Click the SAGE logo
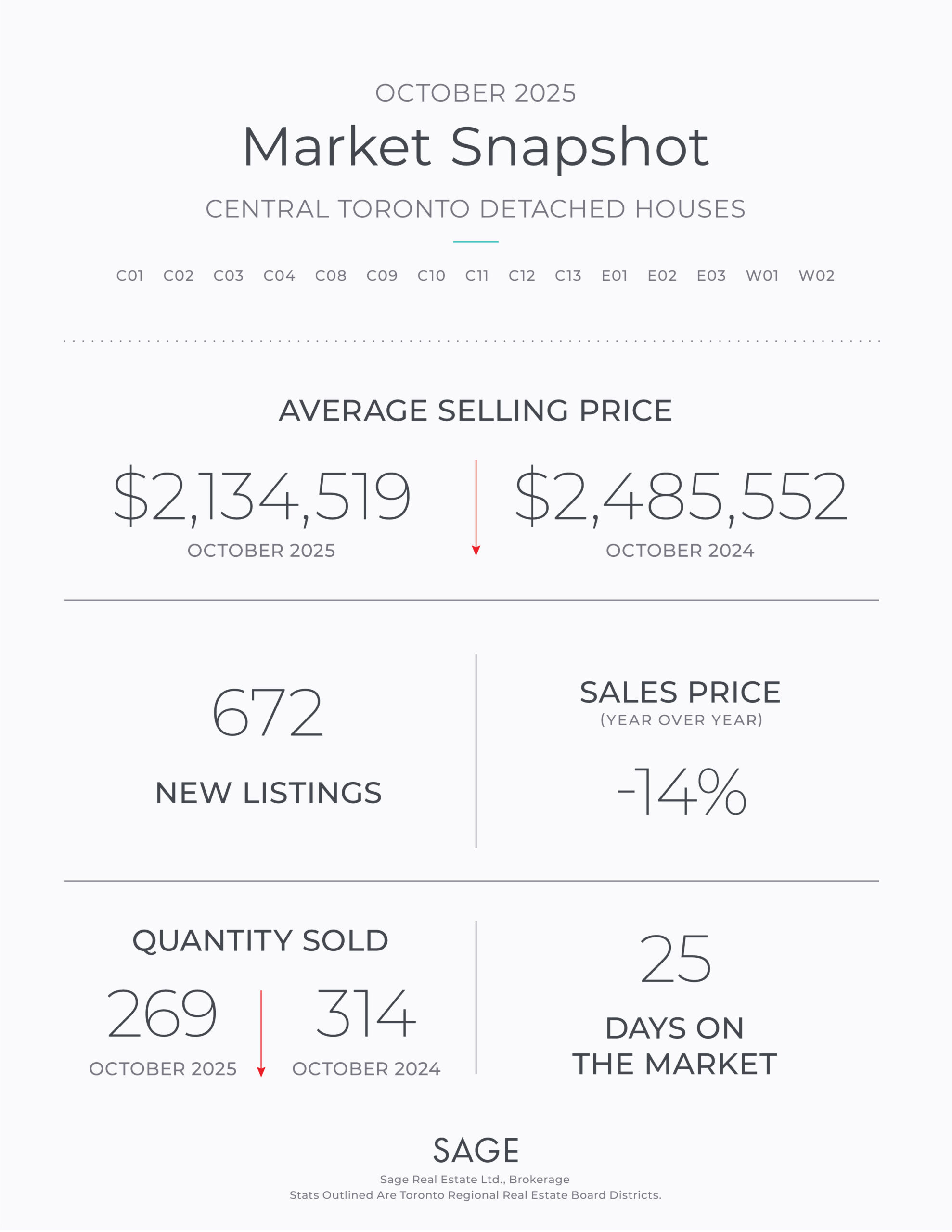 point(476,1150)
